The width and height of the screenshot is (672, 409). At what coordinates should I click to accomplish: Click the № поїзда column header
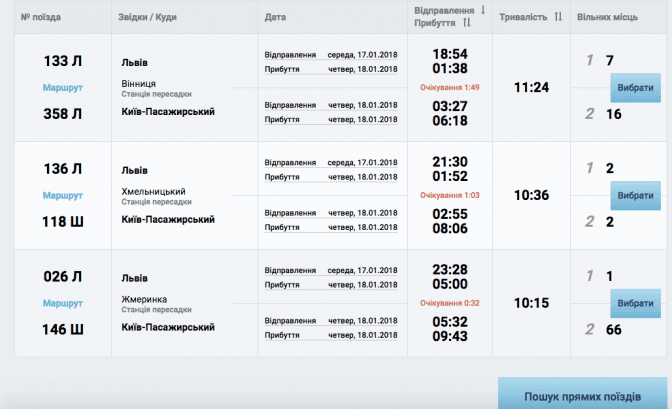(x=41, y=17)
